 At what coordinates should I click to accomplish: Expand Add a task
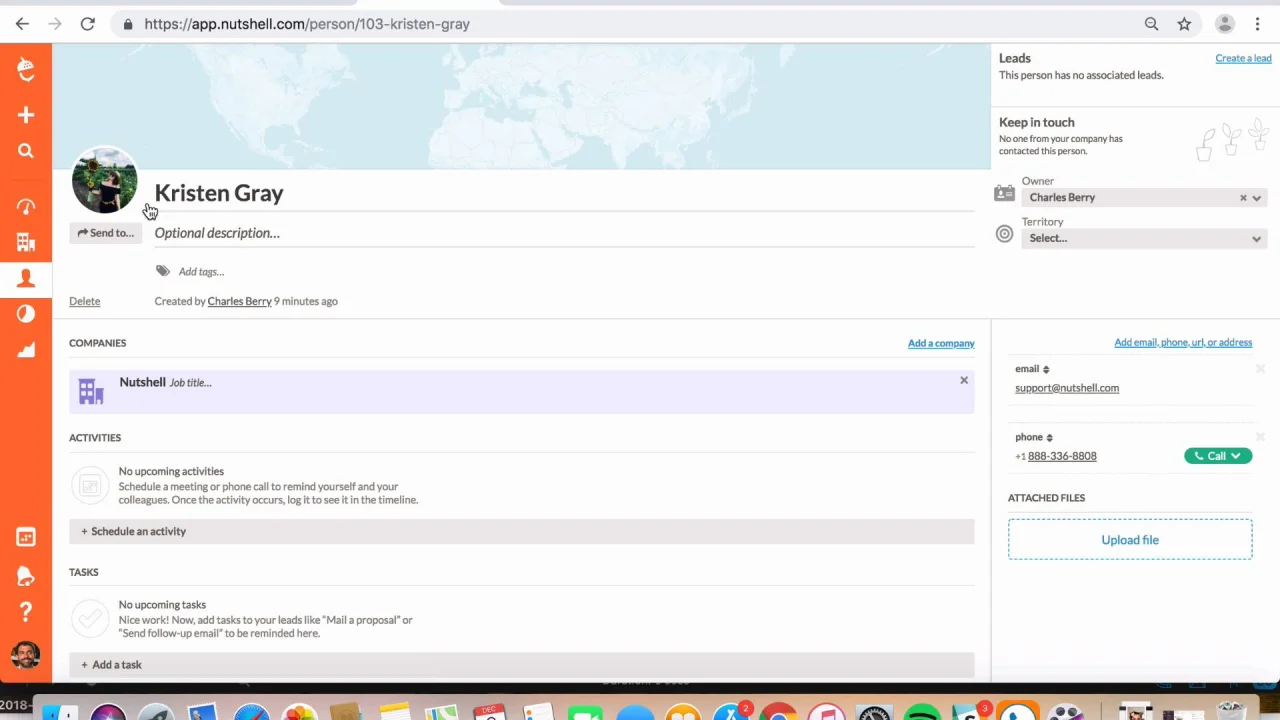(x=521, y=664)
